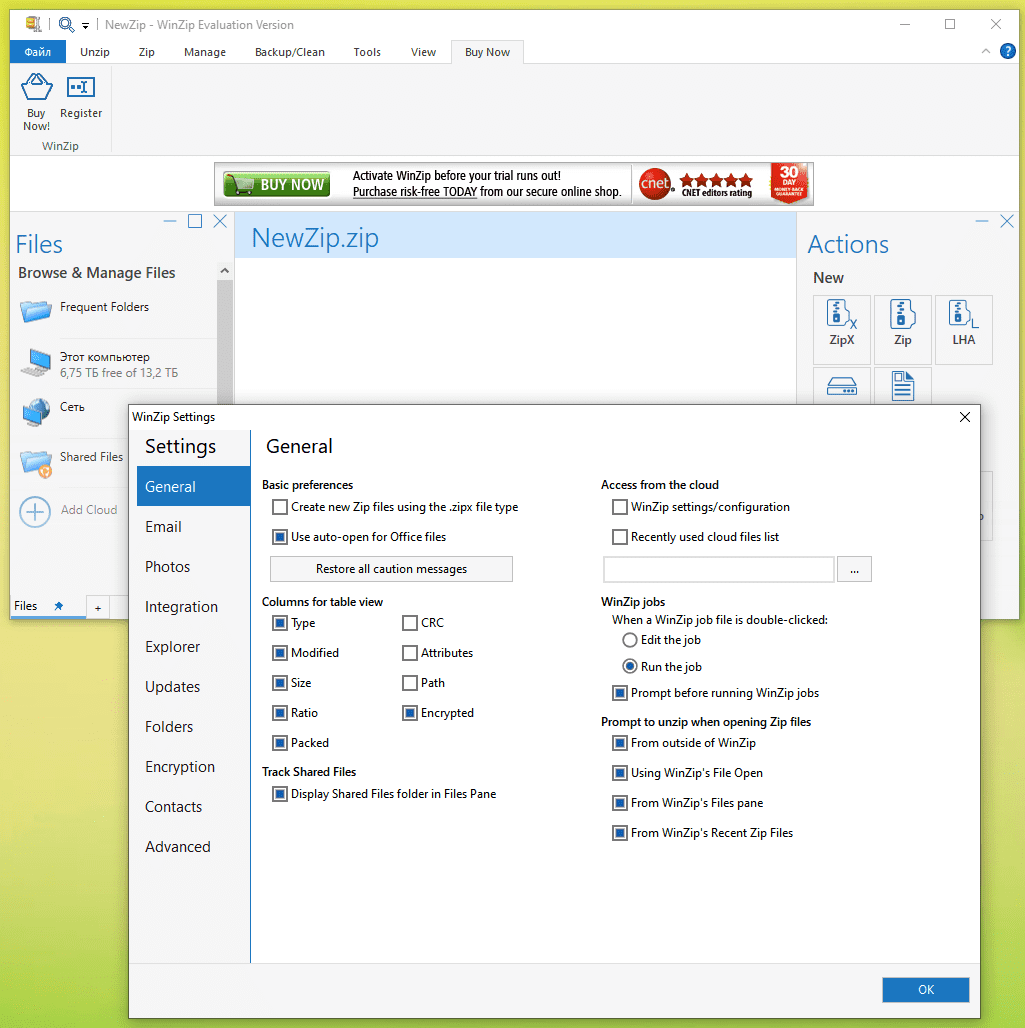Click the document icon below Zip
Image resolution: width=1025 pixels, height=1028 pixels.
tap(903, 386)
